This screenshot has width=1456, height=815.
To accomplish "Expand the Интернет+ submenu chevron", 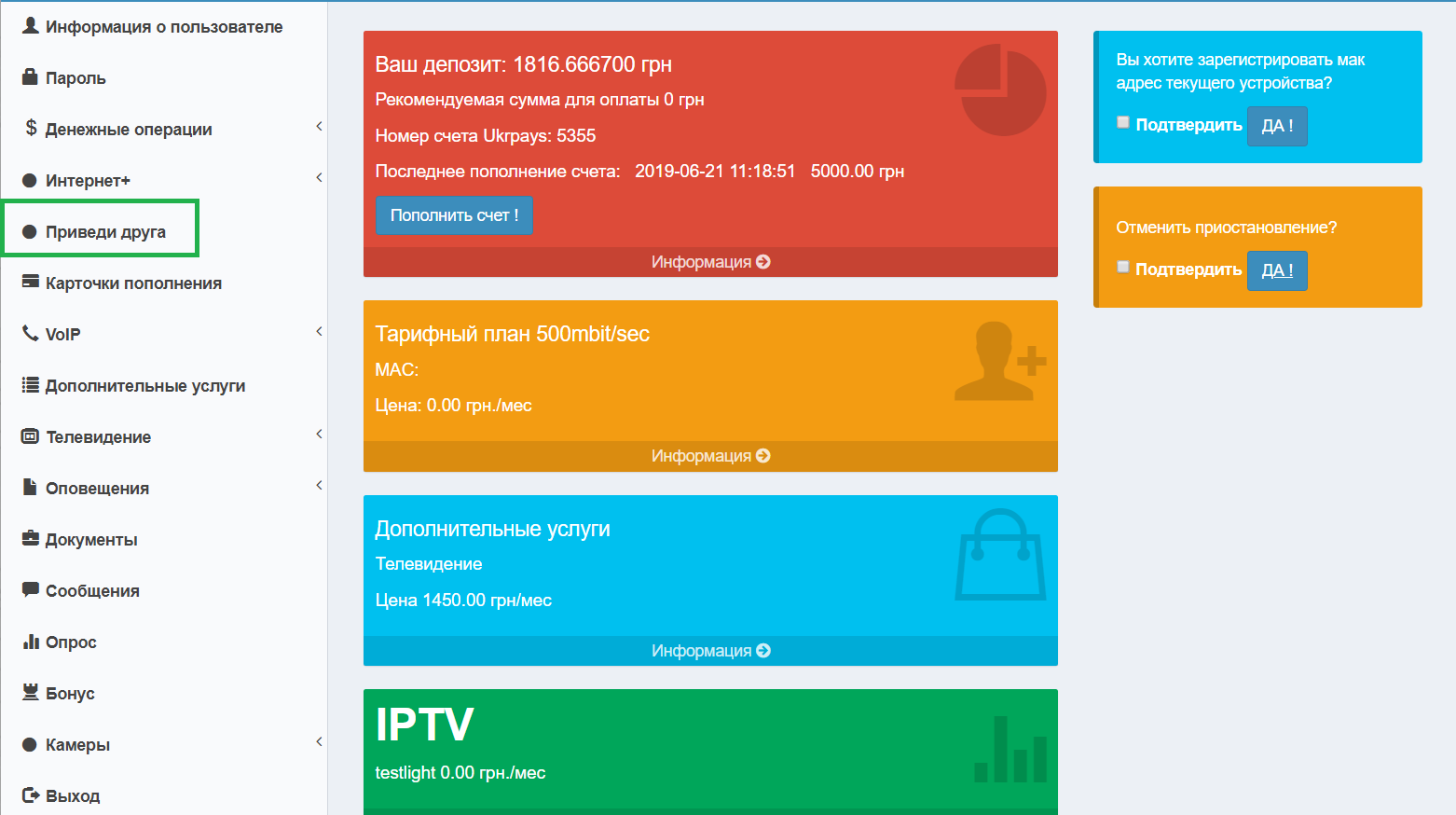I will pyautogui.click(x=319, y=177).
